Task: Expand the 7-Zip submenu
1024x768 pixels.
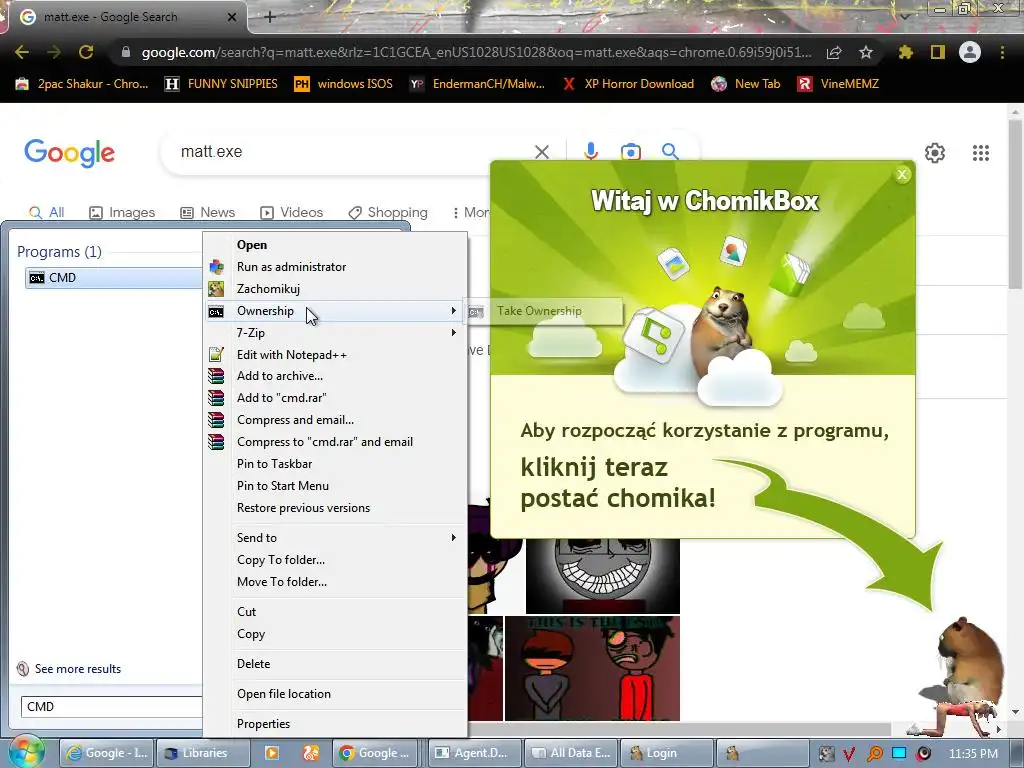Action: tap(335, 333)
